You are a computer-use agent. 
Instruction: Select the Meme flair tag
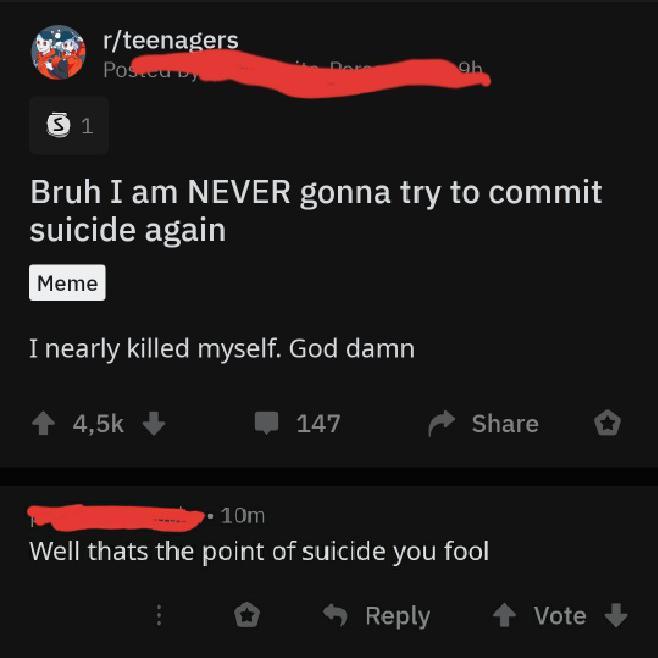tap(67, 283)
